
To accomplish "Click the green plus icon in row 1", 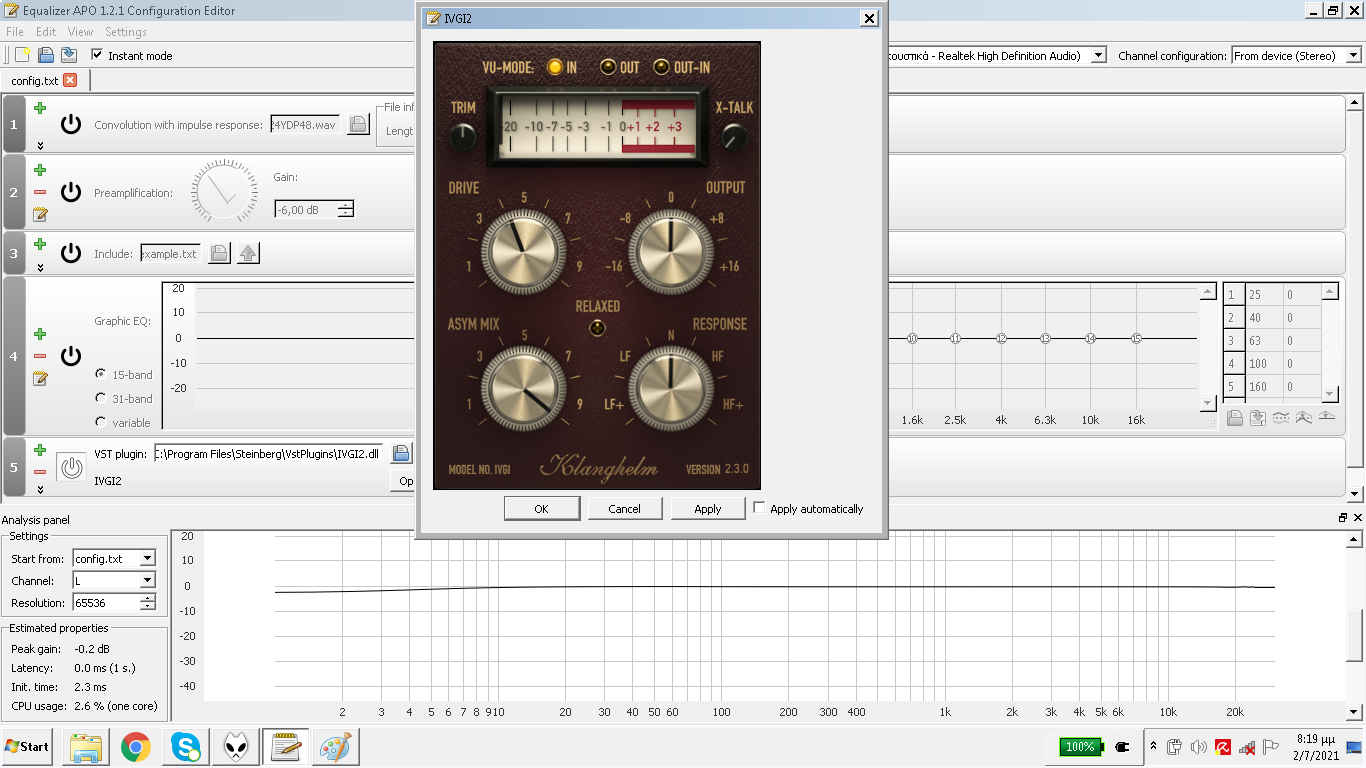I will (x=40, y=108).
